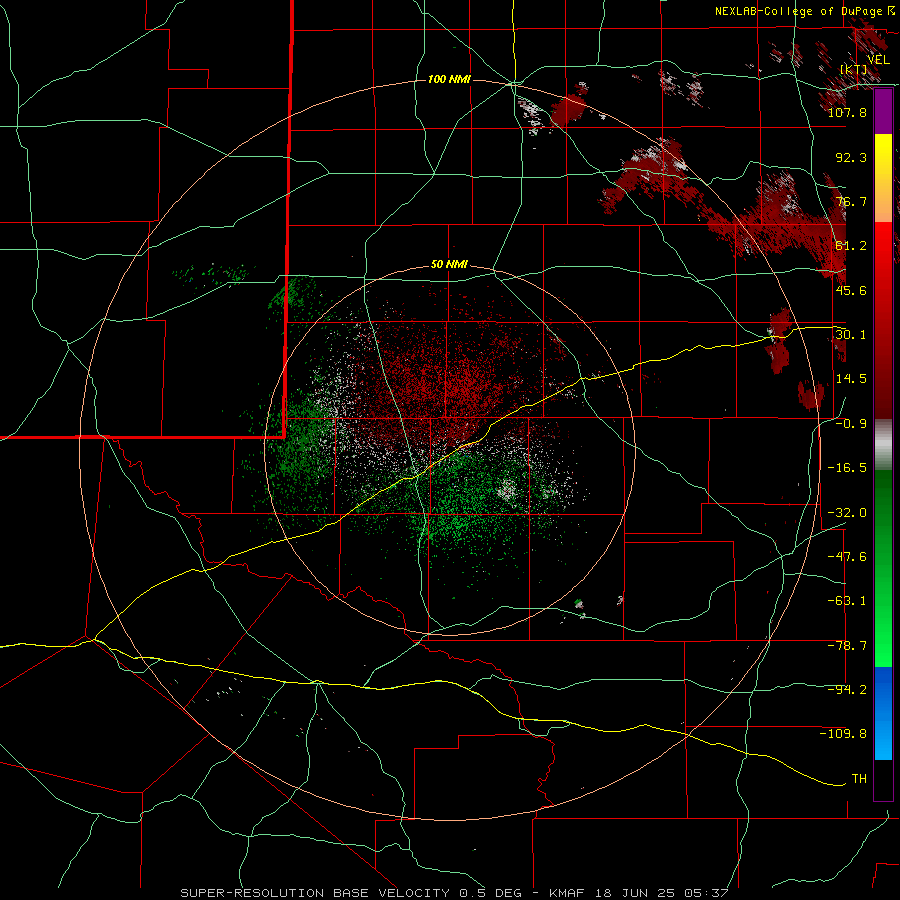Select the 107.8 legend value

847,112
